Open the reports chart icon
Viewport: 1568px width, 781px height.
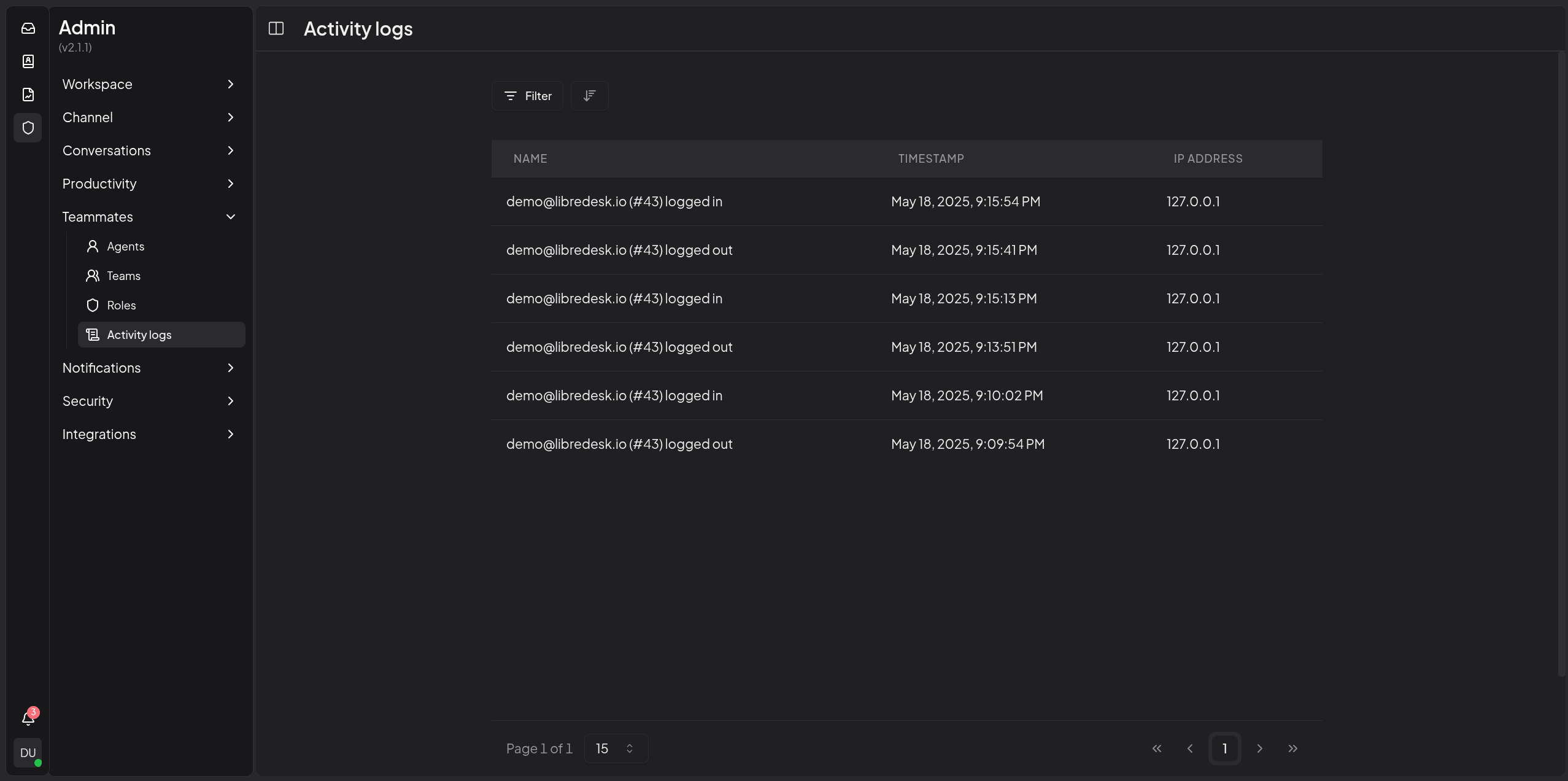point(28,95)
